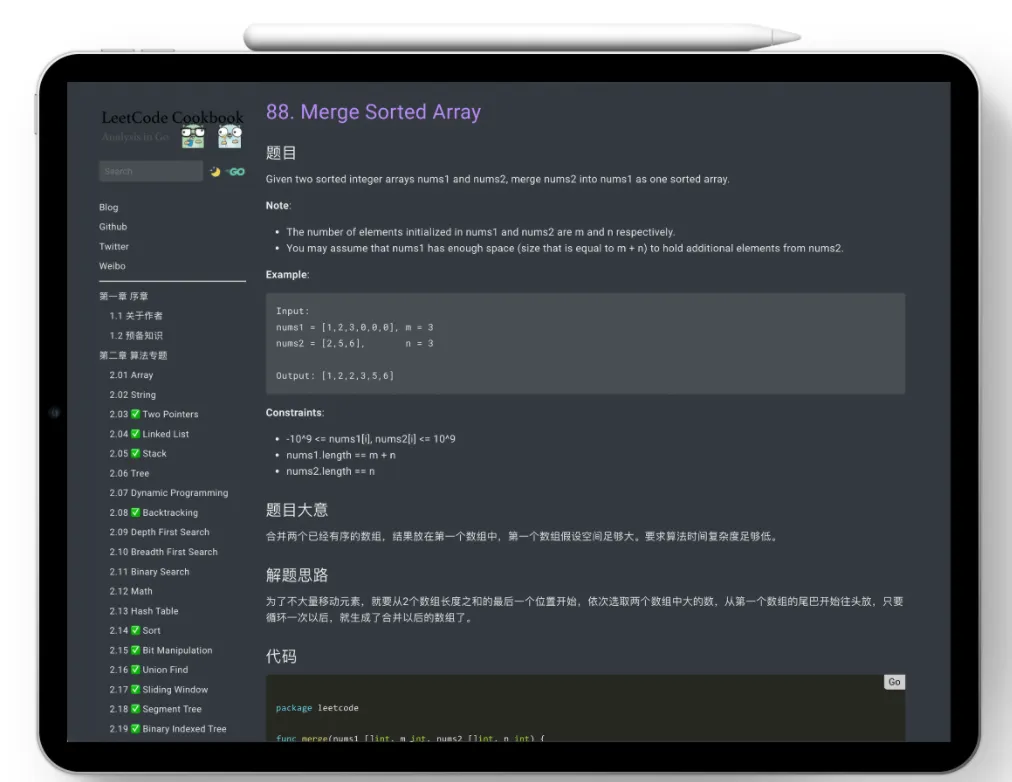This screenshot has width=1012, height=782.
Task: Click the 解题思路 heading
Action: (297, 575)
